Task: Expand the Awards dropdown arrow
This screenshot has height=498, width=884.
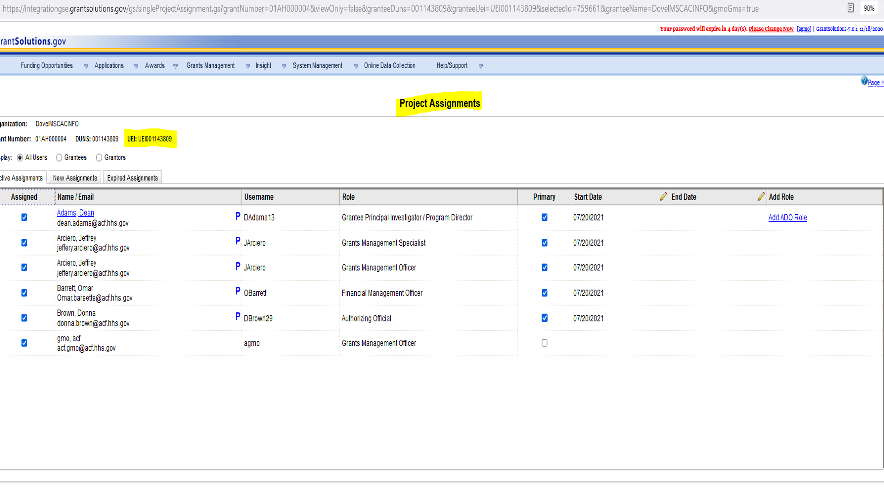Action: tap(175, 66)
